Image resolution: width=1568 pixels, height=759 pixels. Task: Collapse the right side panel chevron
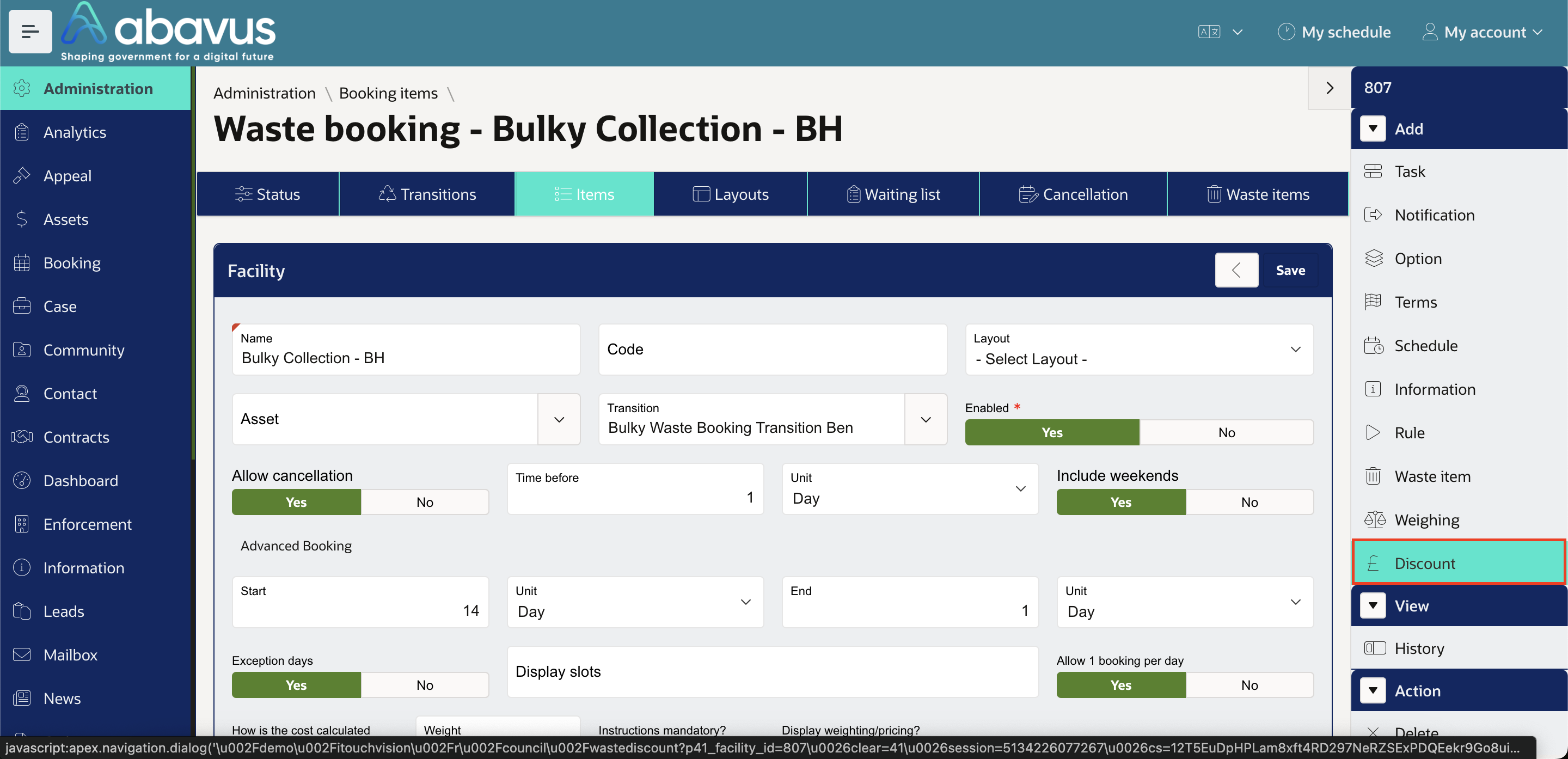click(x=1330, y=88)
